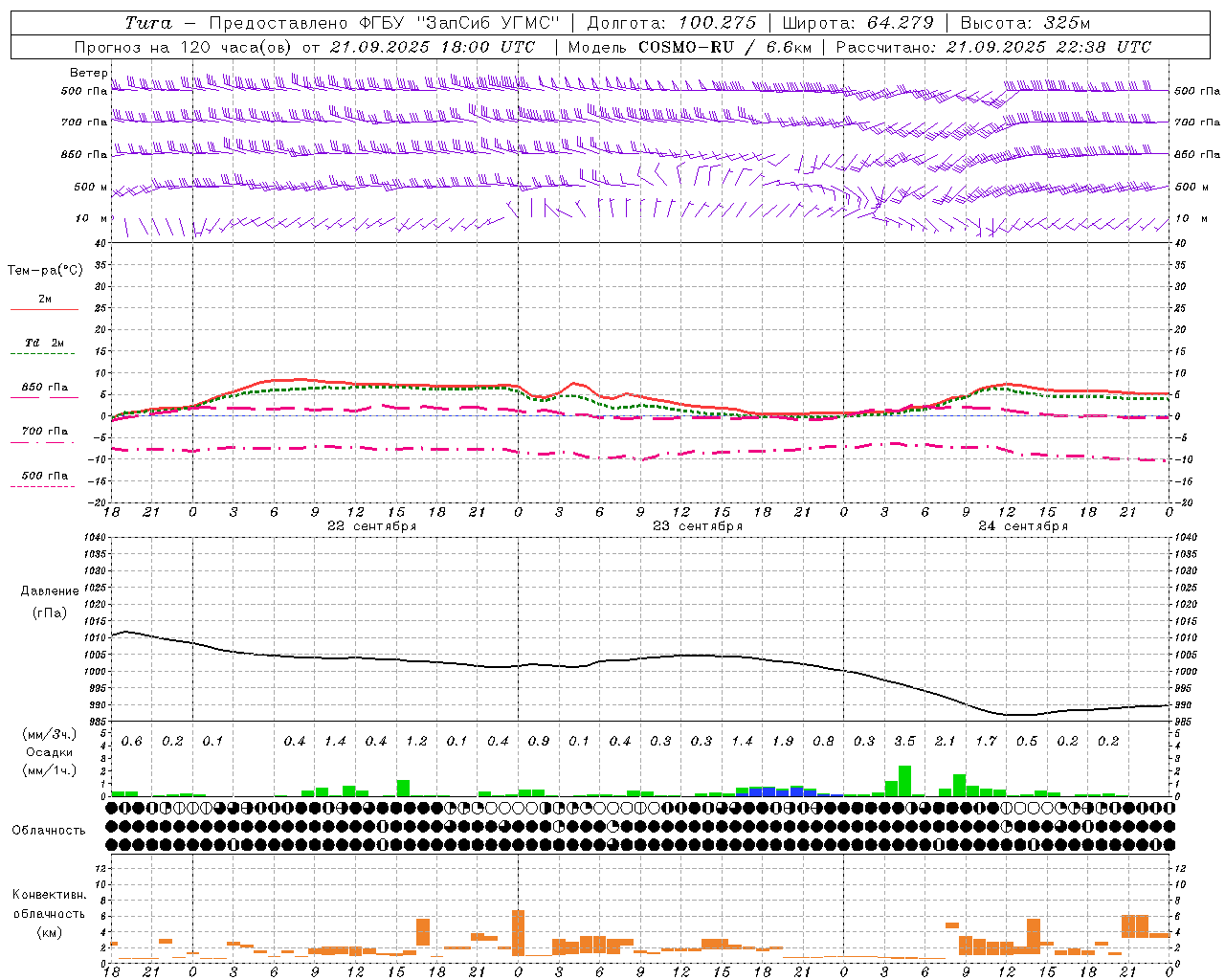Click the "500 м" wind level label on the left
1225x980 pixels.
click(x=90, y=187)
